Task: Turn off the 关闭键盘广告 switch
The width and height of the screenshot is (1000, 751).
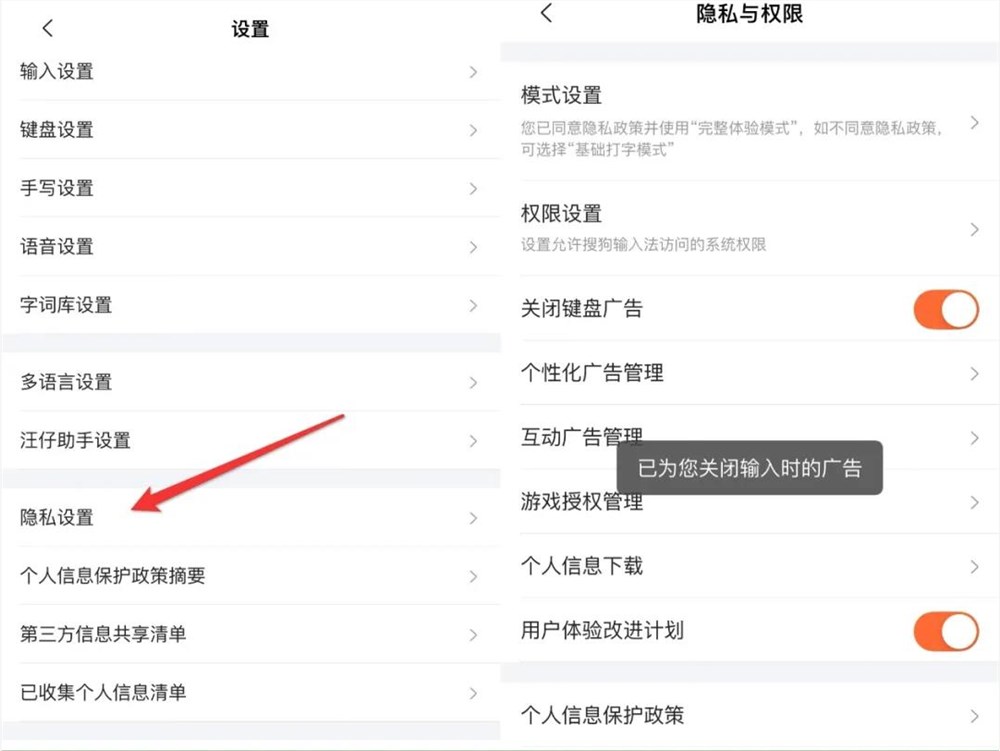Action: point(946,309)
